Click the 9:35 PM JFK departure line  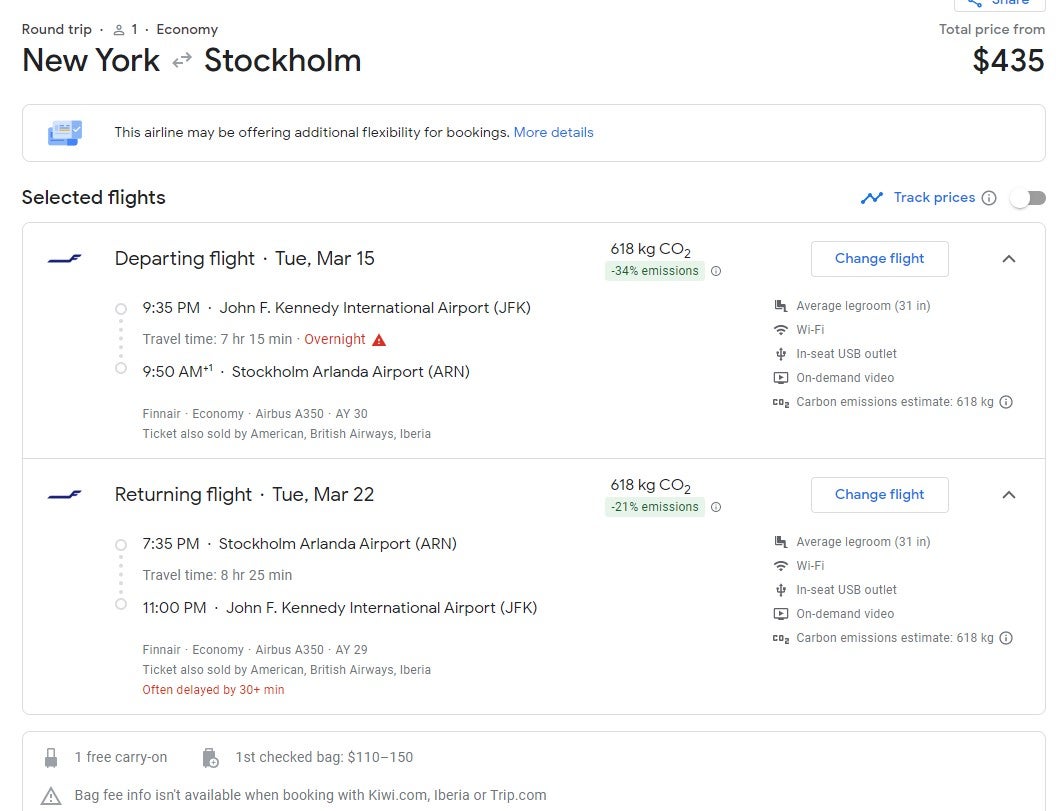336,308
